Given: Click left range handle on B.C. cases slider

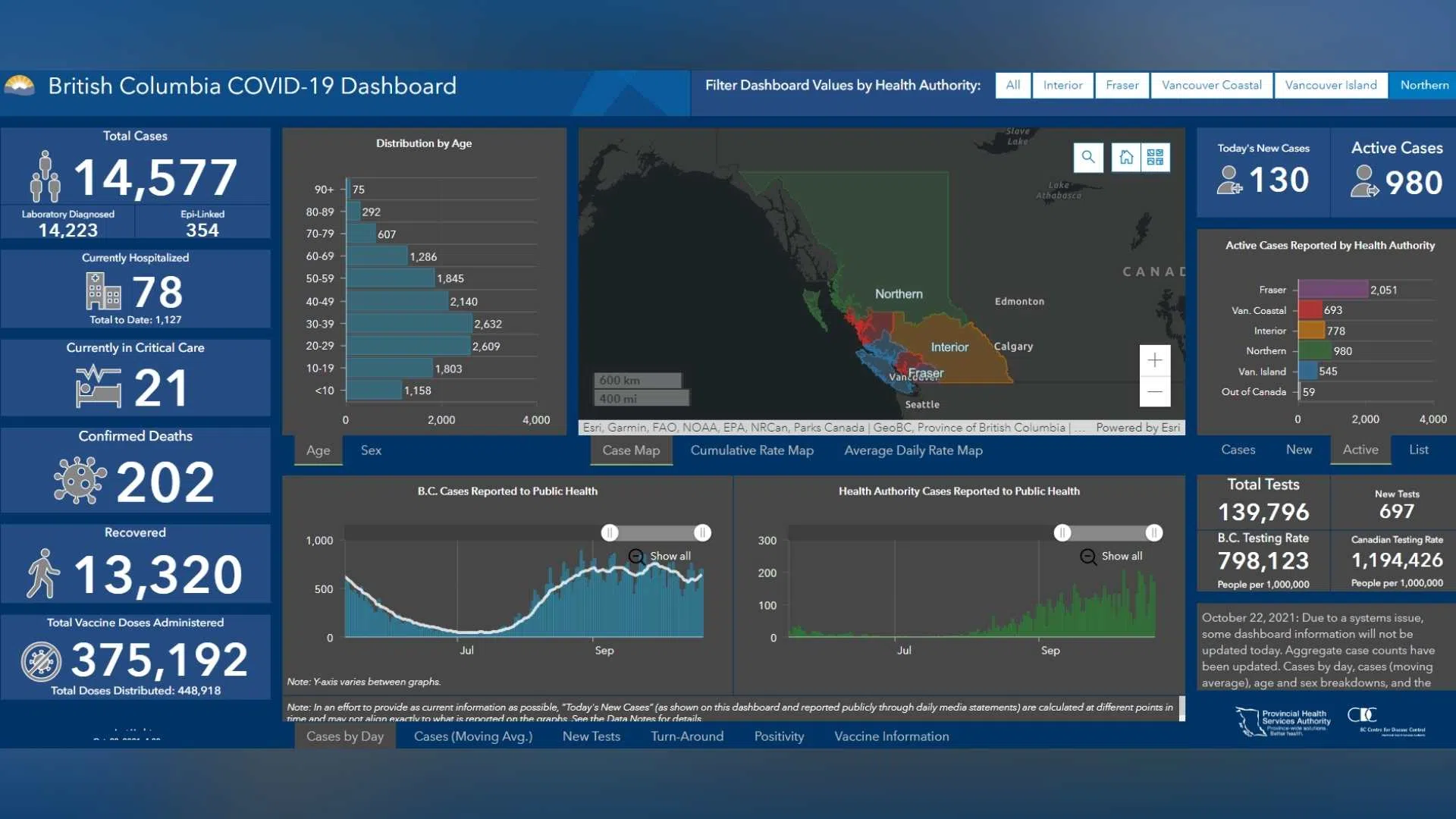Looking at the screenshot, I should pos(610,533).
